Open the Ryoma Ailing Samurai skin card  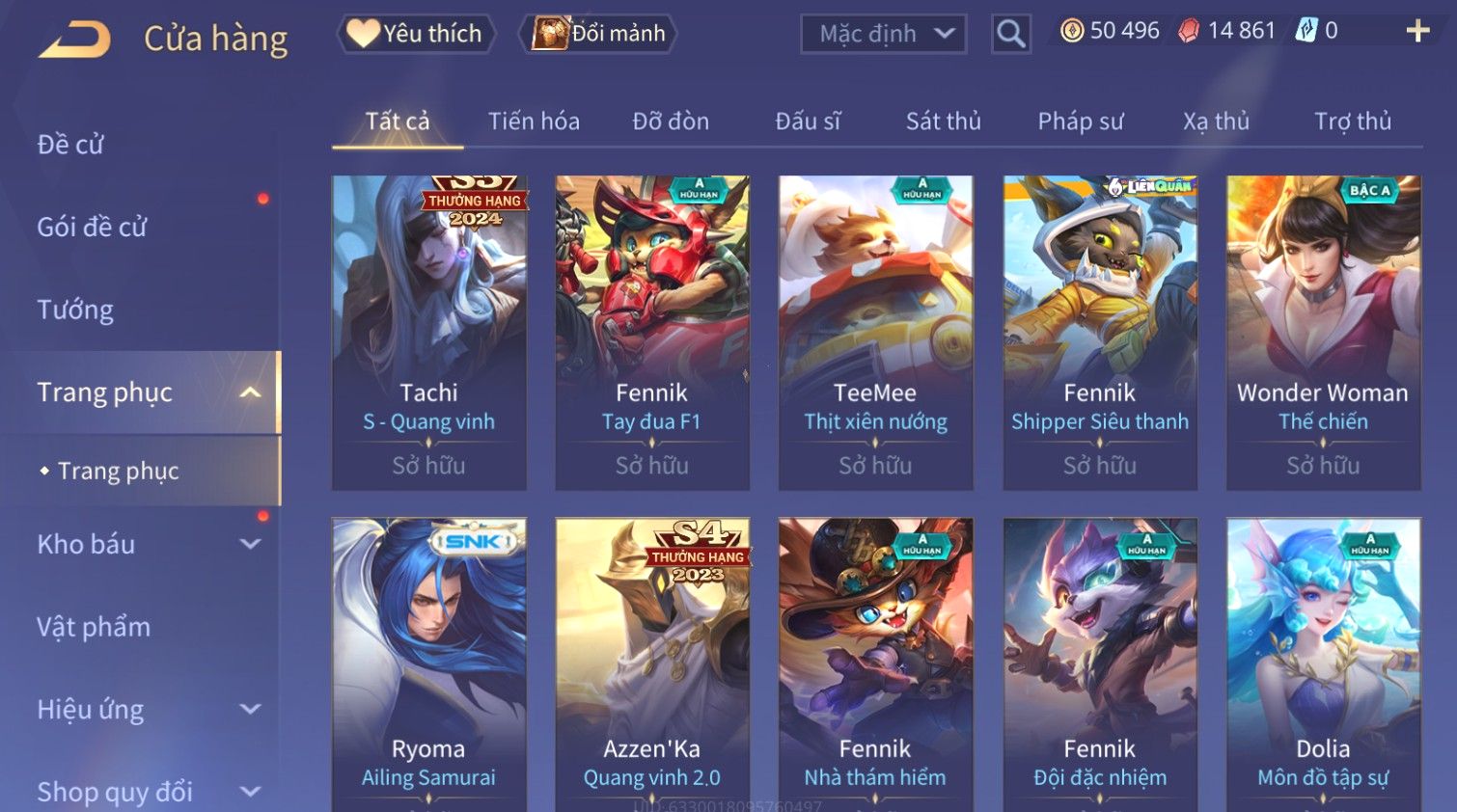tap(428, 665)
